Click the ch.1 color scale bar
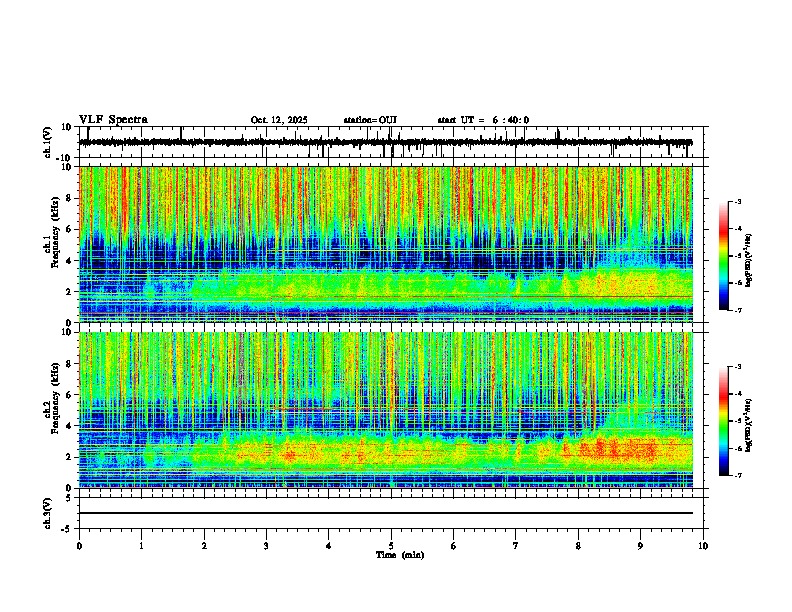792x612 pixels. [x=724, y=256]
